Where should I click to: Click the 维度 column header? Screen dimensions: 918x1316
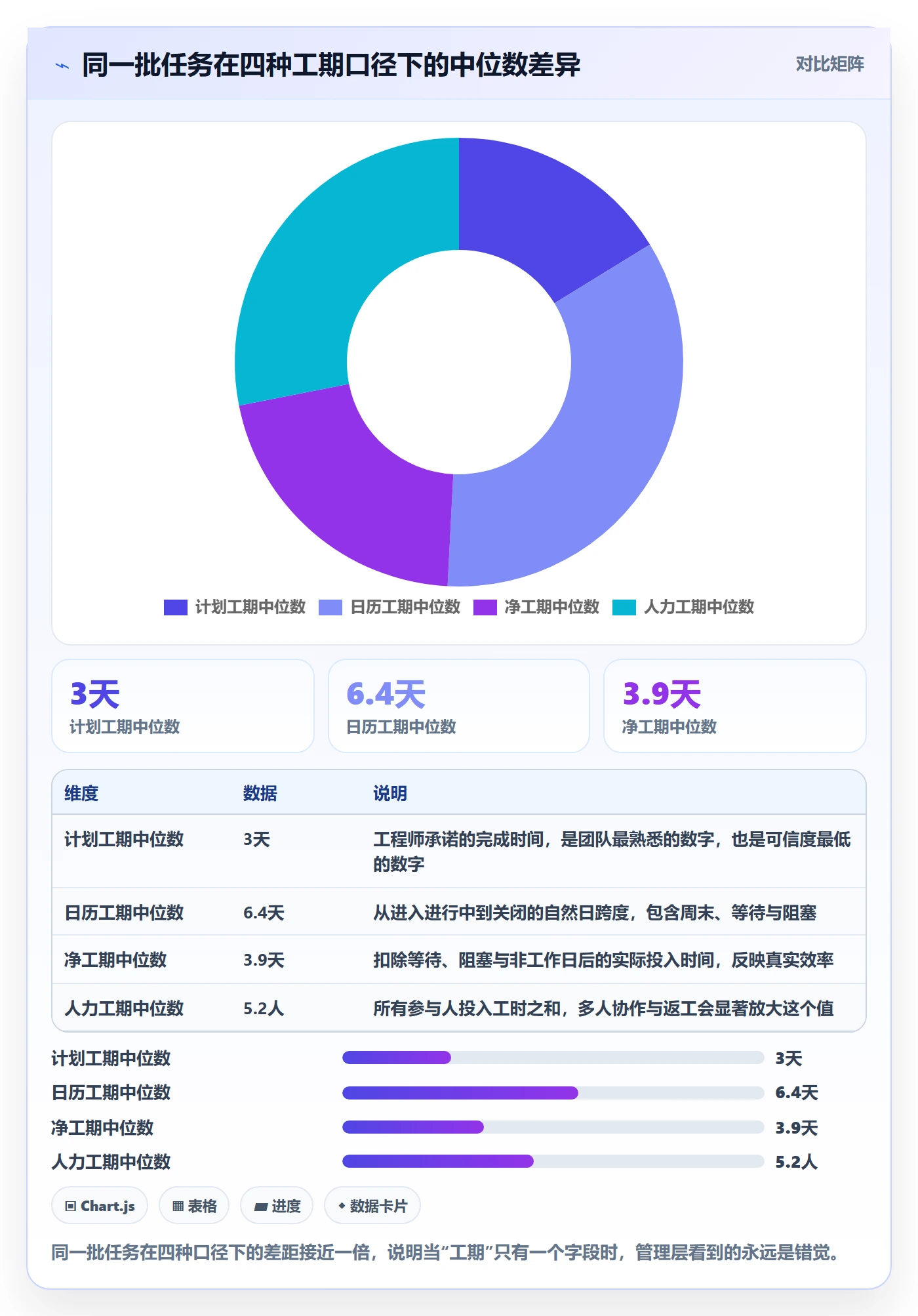81,793
